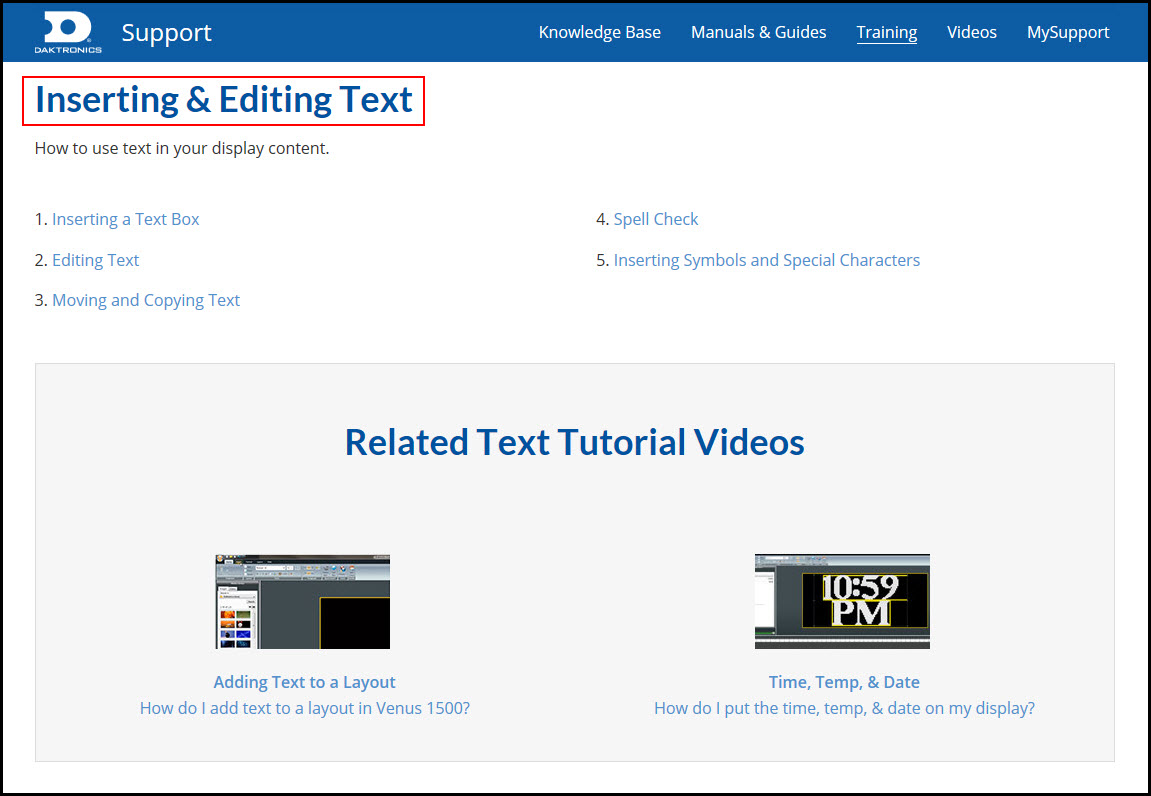Open the Editing Text tutorial
This screenshot has height=796, width=1151.
click(95, 259)
